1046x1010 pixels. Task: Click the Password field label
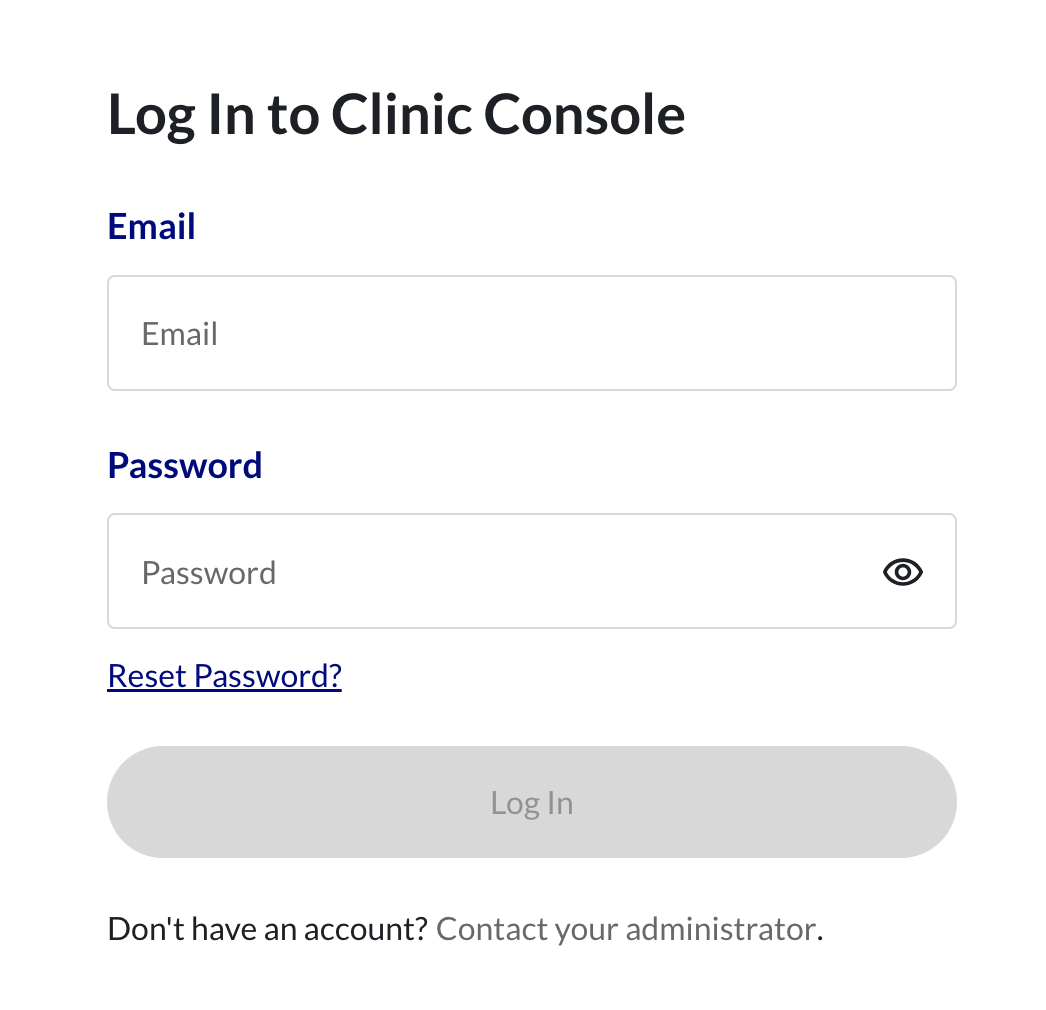pyautogui.click(x=184, y=465)
